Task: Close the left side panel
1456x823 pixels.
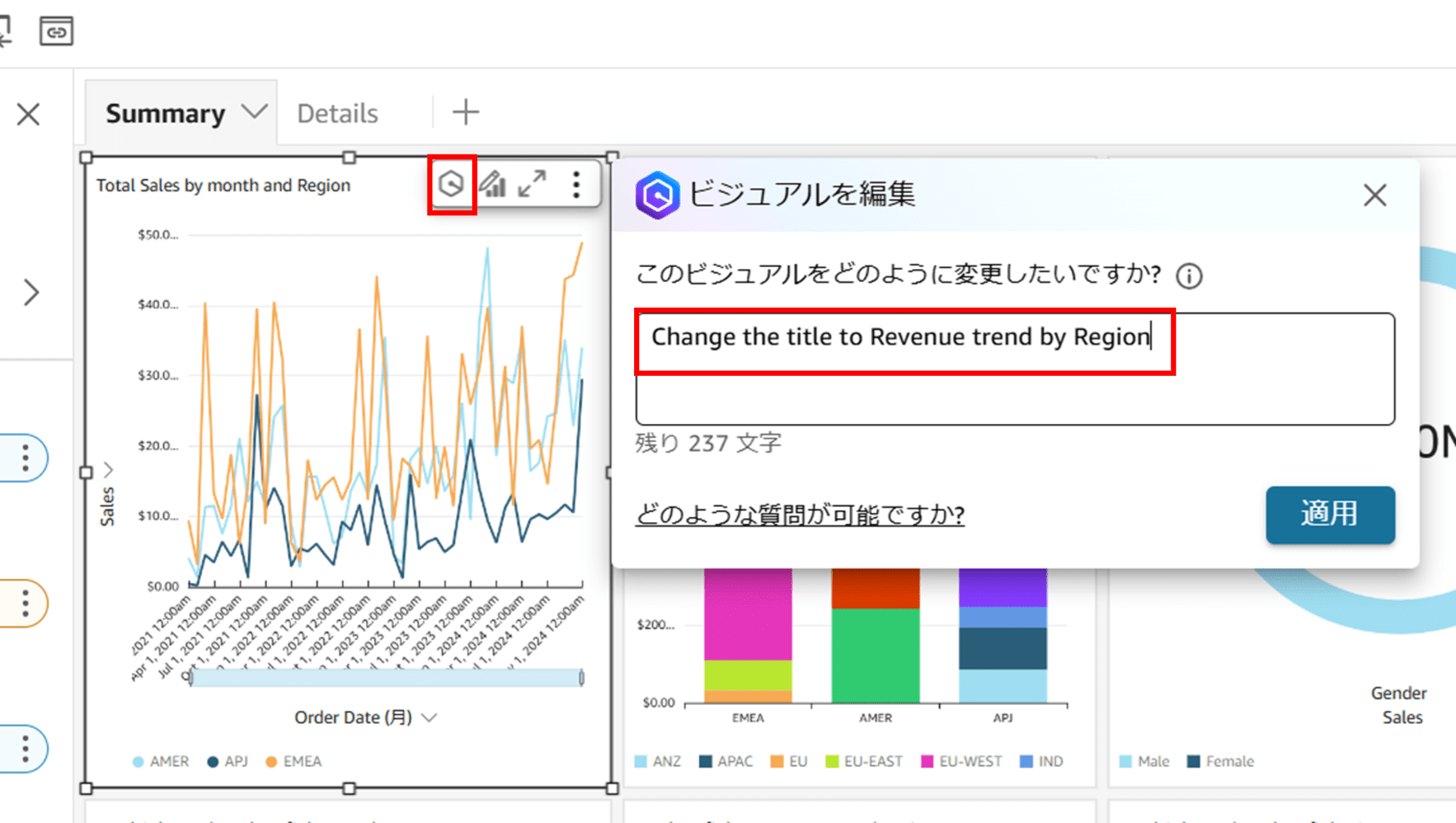Action: tap(28, 114)
